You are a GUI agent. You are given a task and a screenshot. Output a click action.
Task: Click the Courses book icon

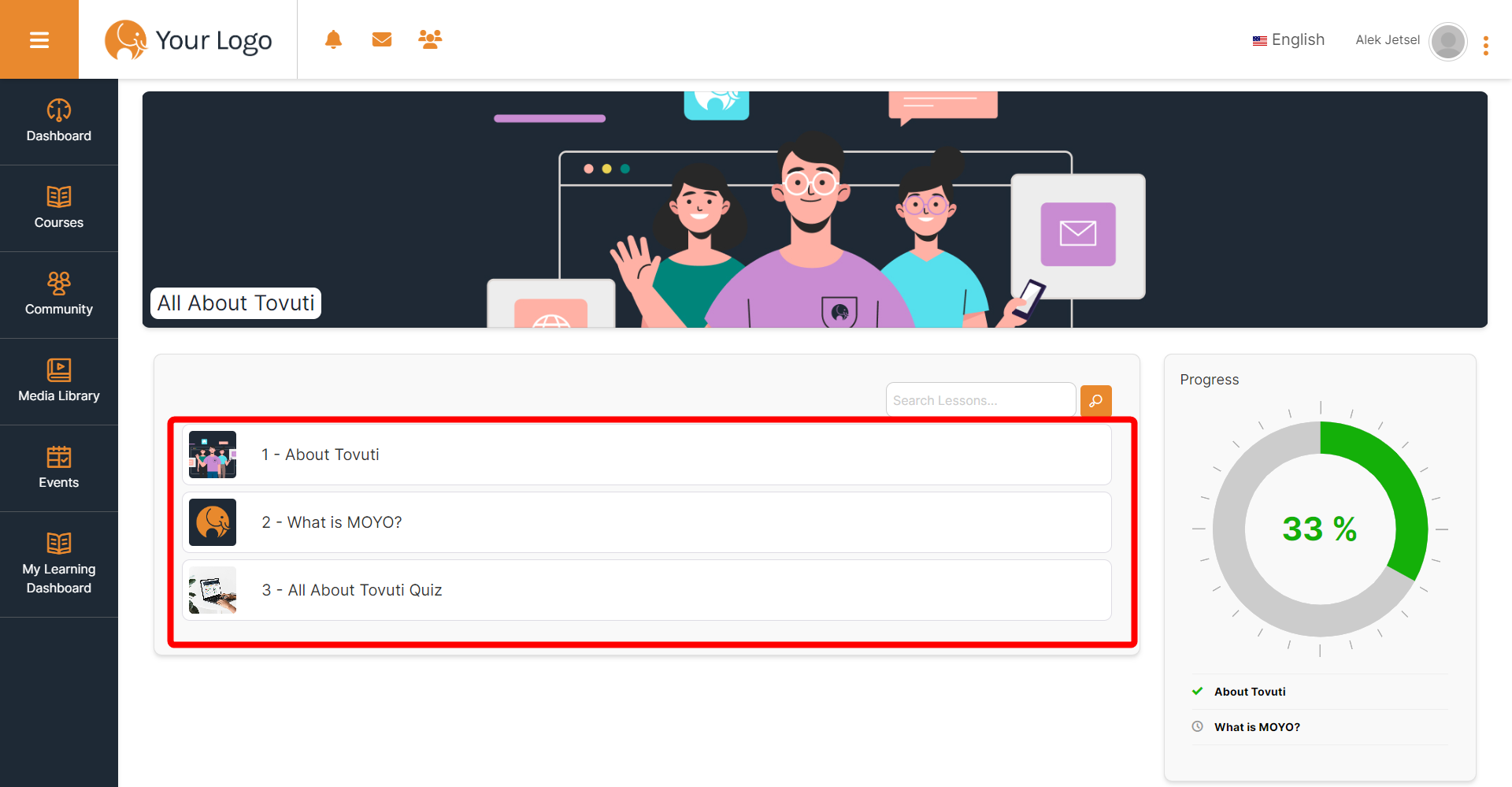click(59, 197)
